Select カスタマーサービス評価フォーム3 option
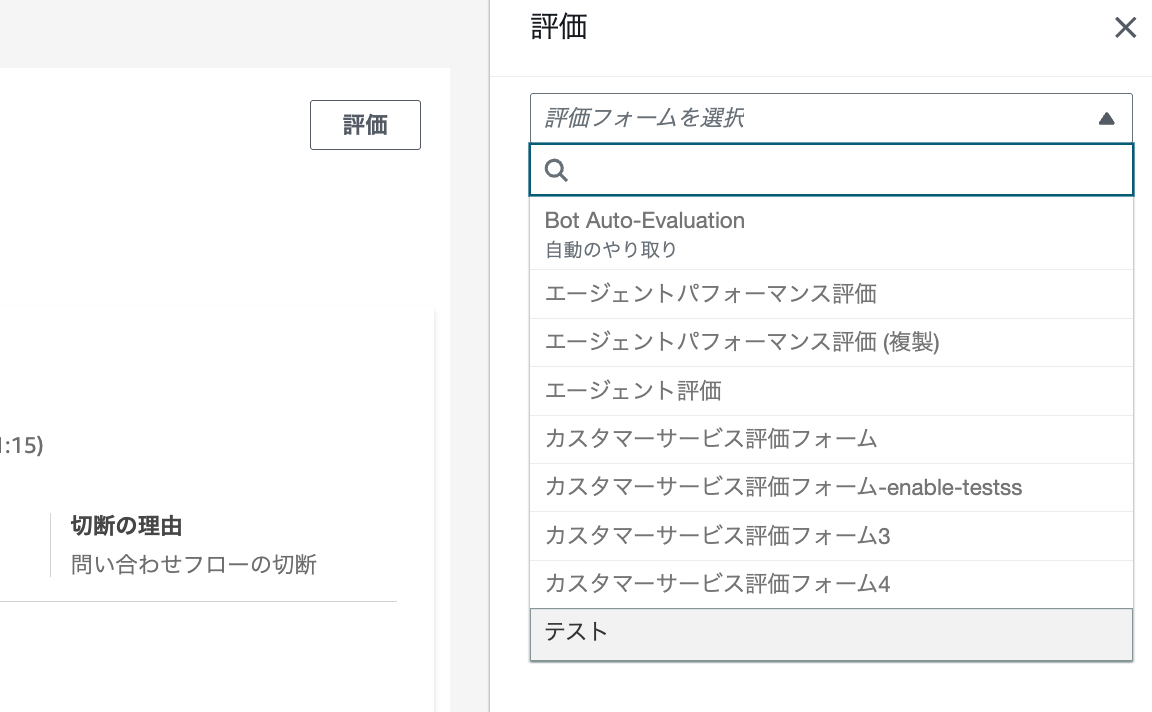Image resolution: width=1152 pixels, height=712 pixels. point(716,536)
